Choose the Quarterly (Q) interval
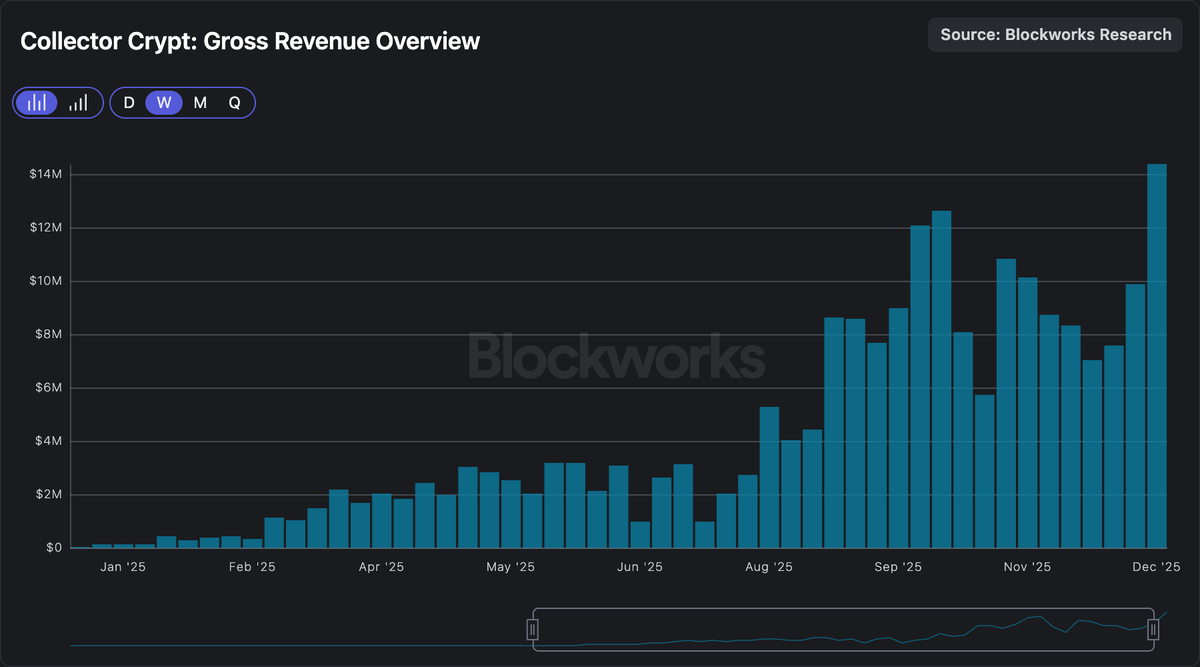This screenshot has height=667, width=1200. [234, 103]
